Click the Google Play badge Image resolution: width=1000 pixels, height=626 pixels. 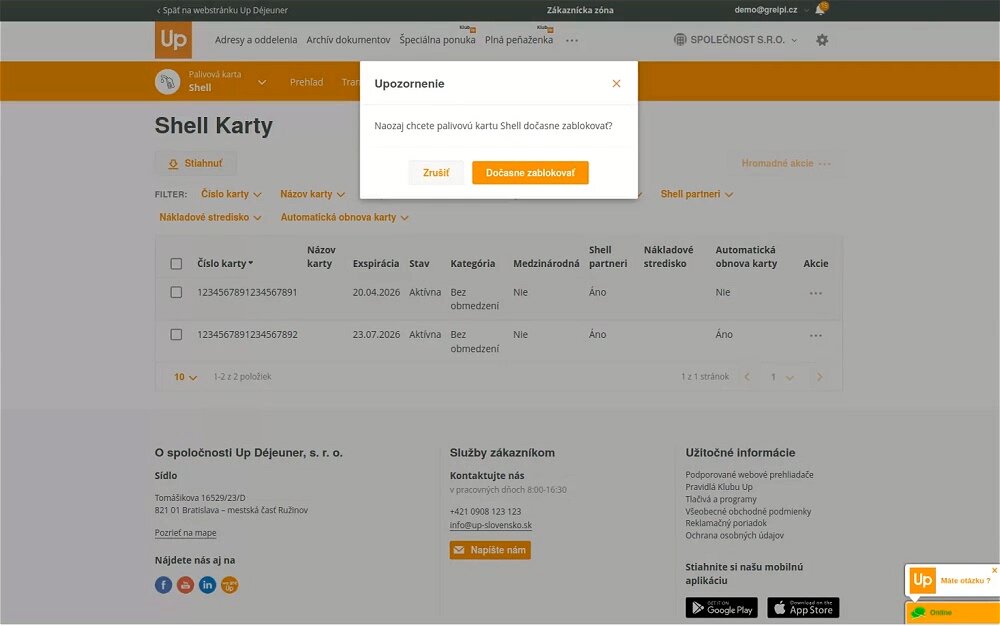pos(721,608)
